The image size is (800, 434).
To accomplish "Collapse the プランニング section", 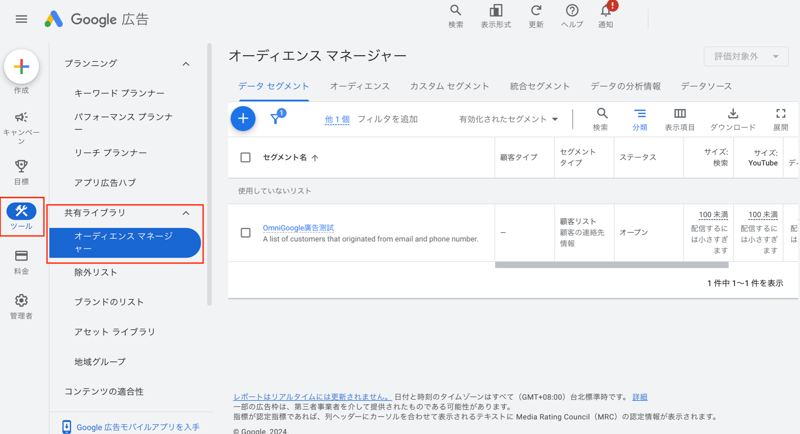I will pos(186,64).
